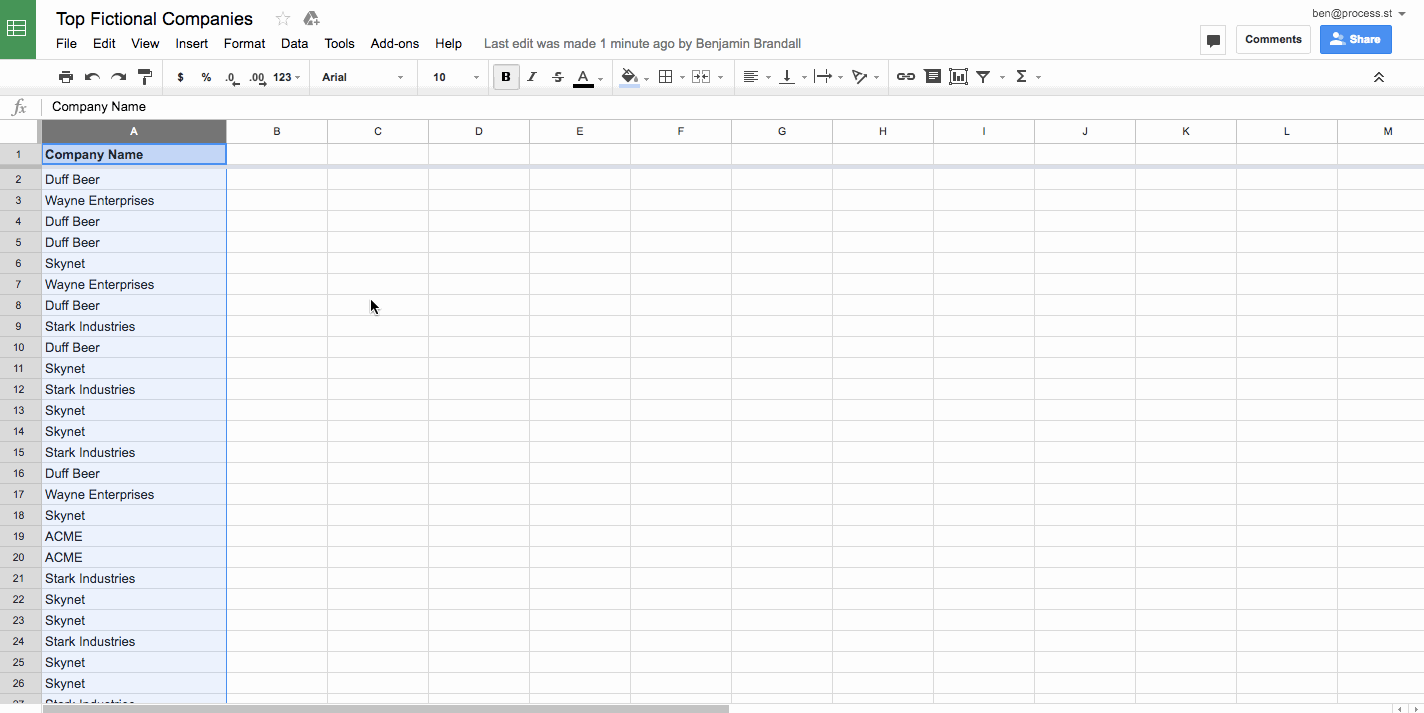
Task: Expand the filter views dropdown arrow
Action: [1002, 78]
